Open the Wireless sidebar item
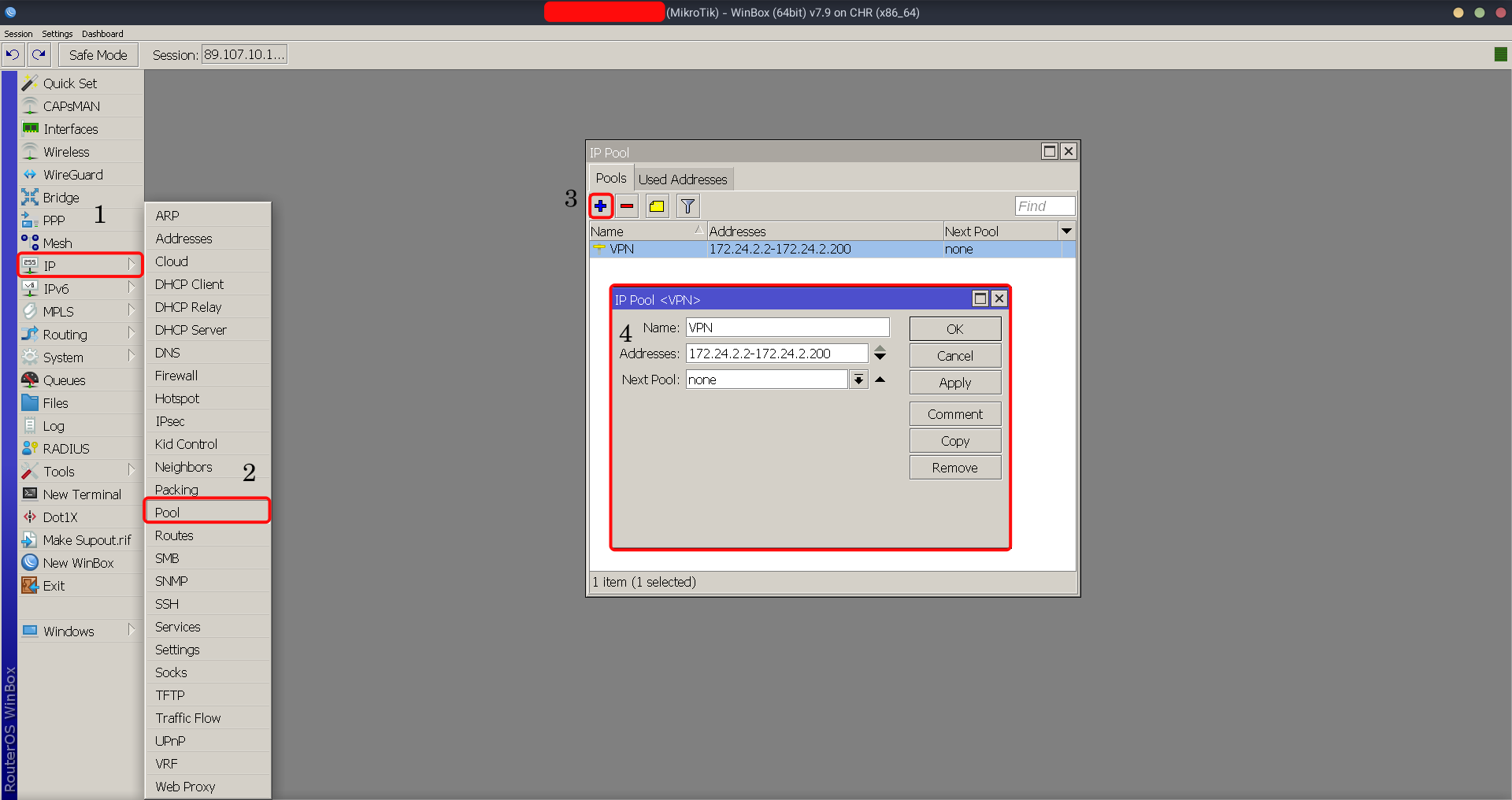 pyautogui.click(x=80, y=152)
